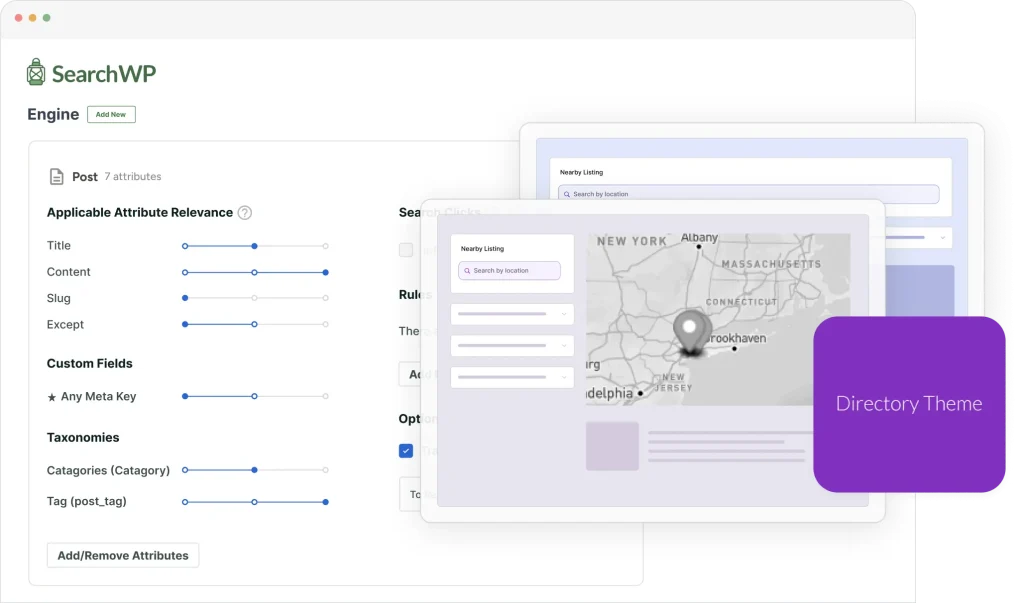Set Title relevance slider to its maximum stop
The height and width of the screenshot is (603, 1024).
tap(325, 246)
